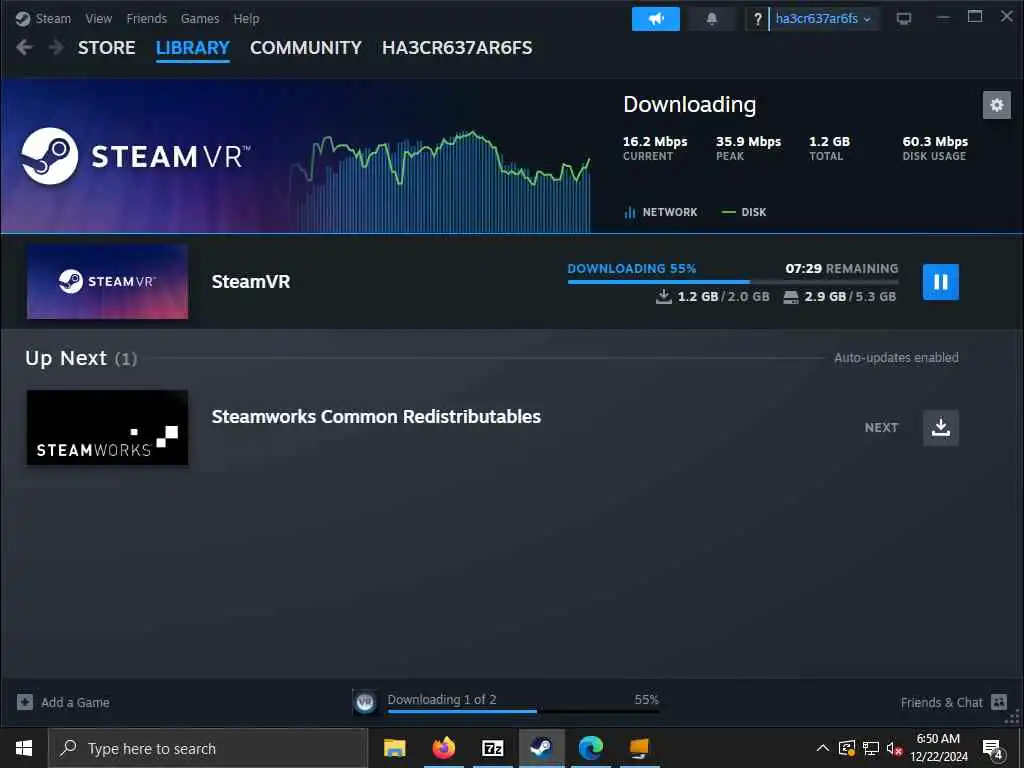
Task: Click the DOWNLOADING 55% label
Action: pyautogui.click(x=632, y=268)
